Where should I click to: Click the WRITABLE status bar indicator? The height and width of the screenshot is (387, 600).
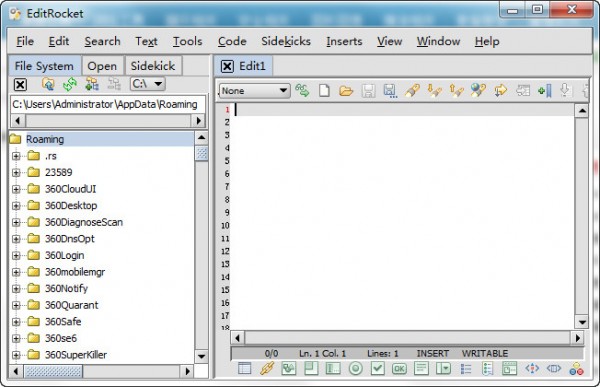pyautogui.click(x=485, y=353)
